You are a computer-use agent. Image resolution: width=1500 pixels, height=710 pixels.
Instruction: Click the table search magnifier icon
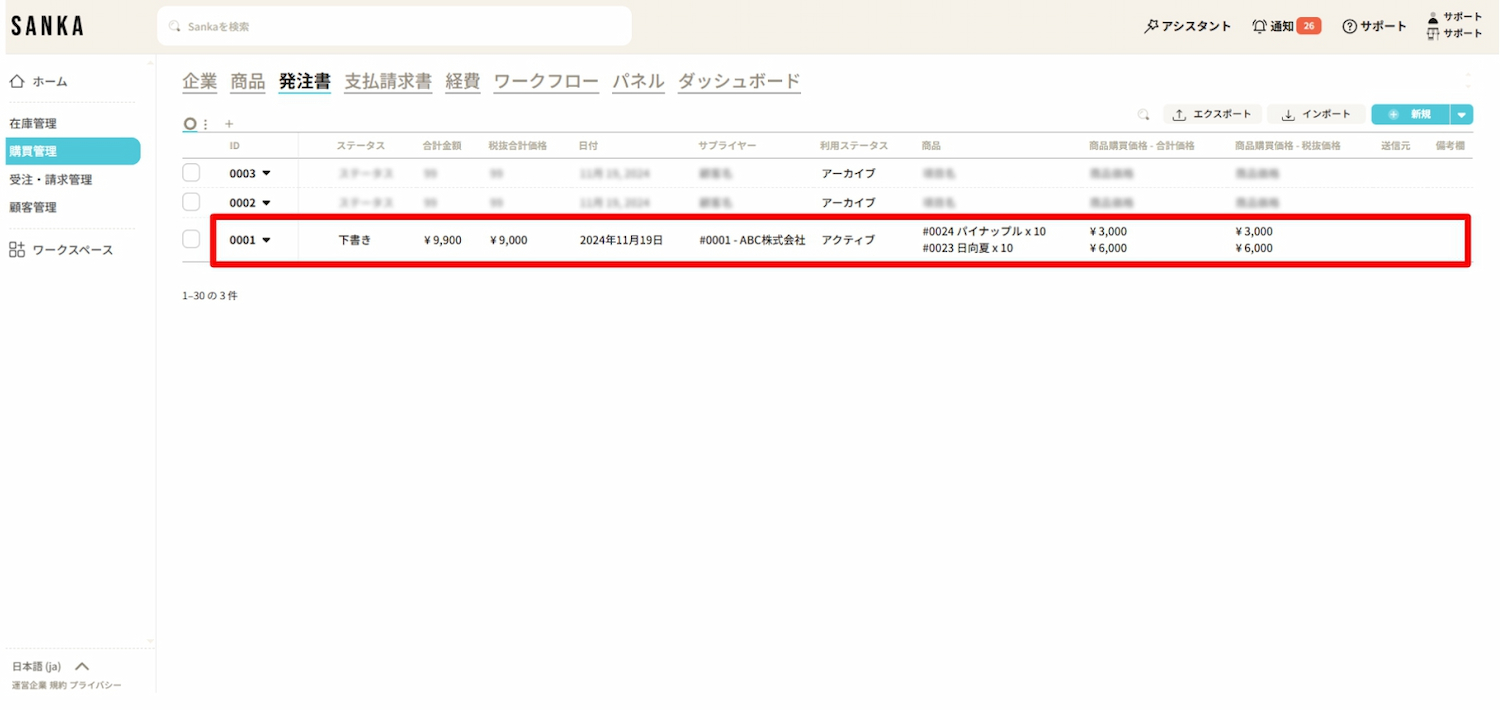point(1143,115)
